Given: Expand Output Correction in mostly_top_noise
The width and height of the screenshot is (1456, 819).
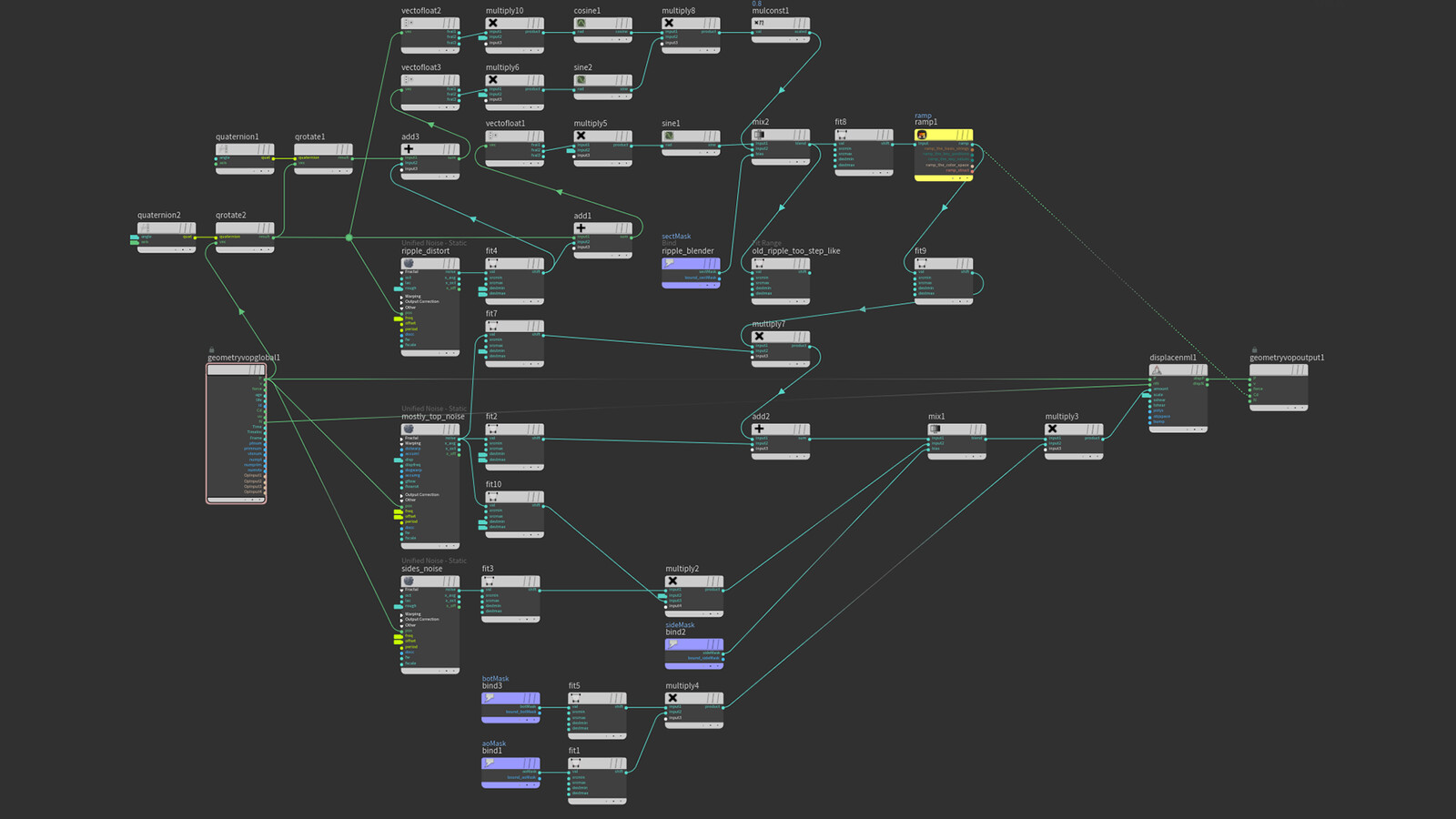Looking at the screenshot, I should pyautogui.click(x=401, y=494).
